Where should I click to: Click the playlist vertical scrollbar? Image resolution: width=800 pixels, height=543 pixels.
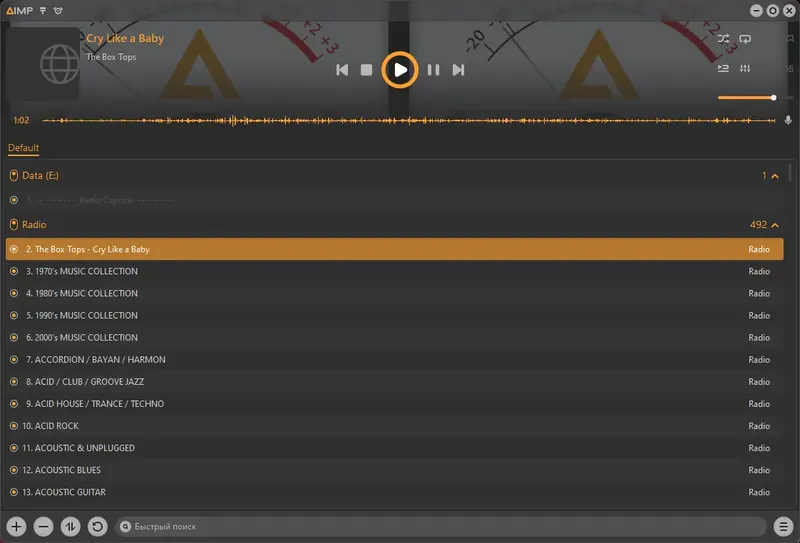coord(790,172)
